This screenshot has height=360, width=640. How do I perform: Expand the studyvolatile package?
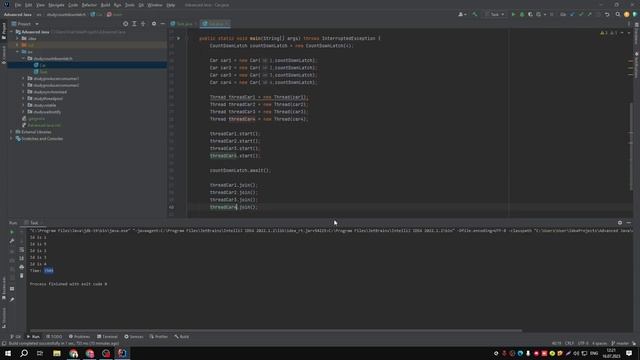(x=23, y=105)
